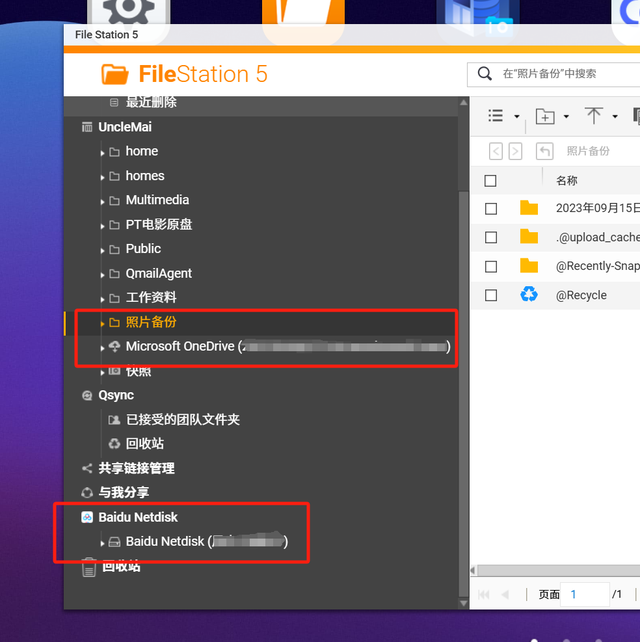Screen dimensions: 640x642
Task: Click the 名称 column header
Action: coord(567,181)
